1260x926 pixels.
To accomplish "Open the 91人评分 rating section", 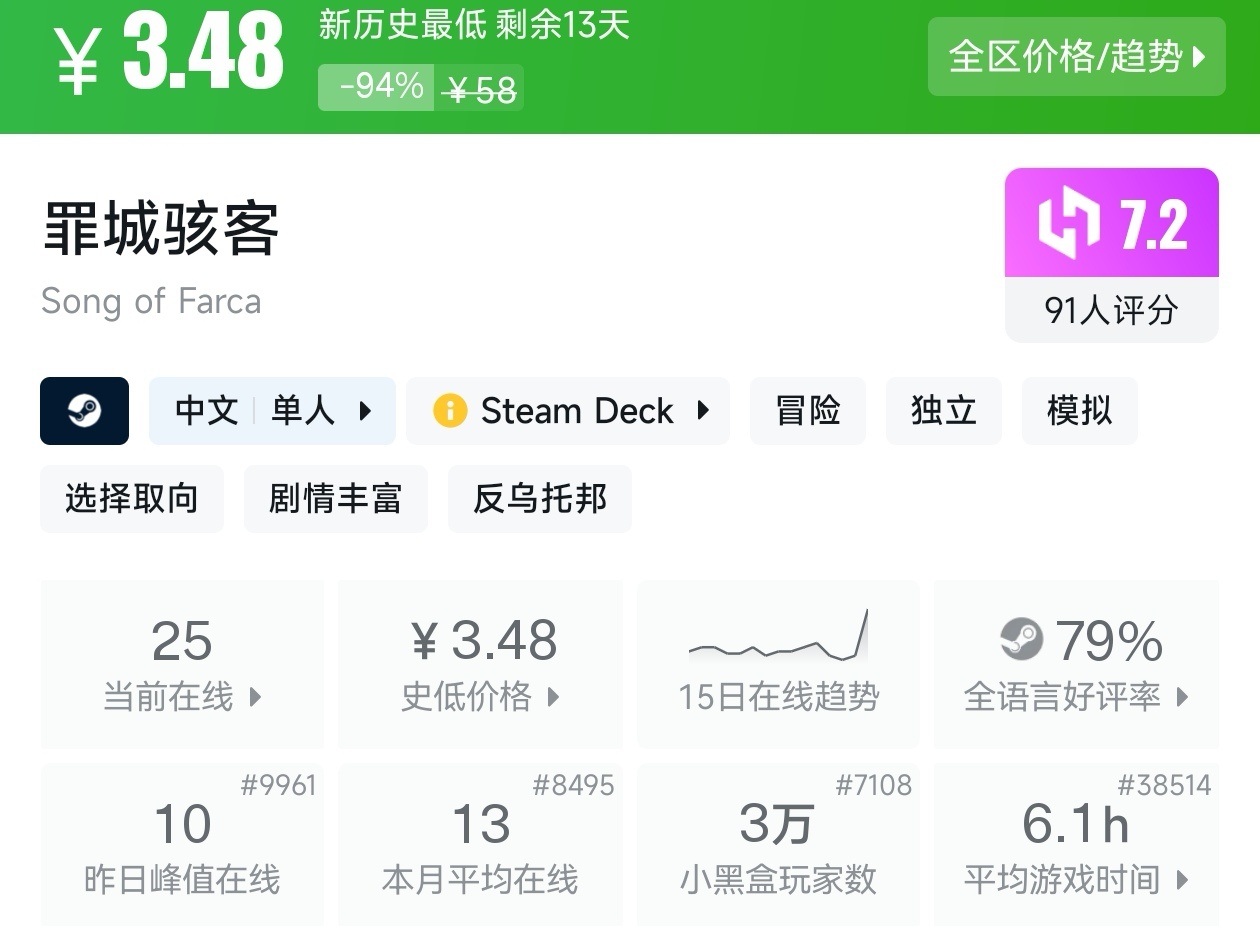I will (1111, 310).
